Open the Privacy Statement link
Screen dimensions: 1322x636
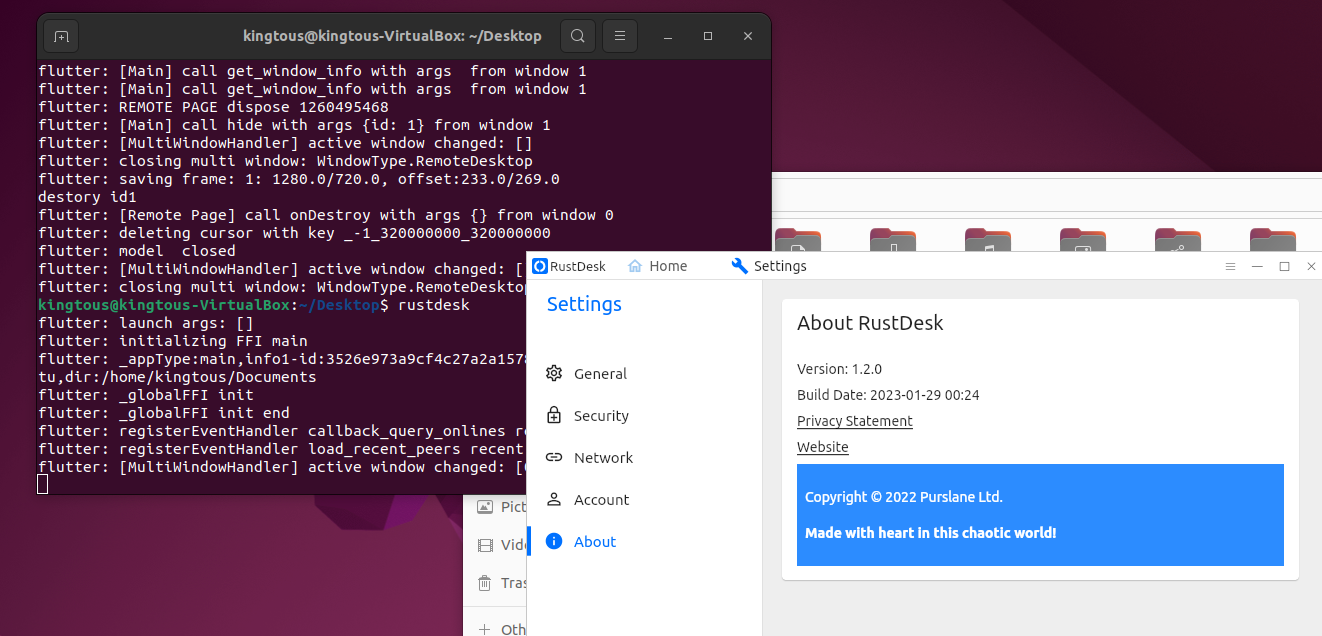click(855, 421)
